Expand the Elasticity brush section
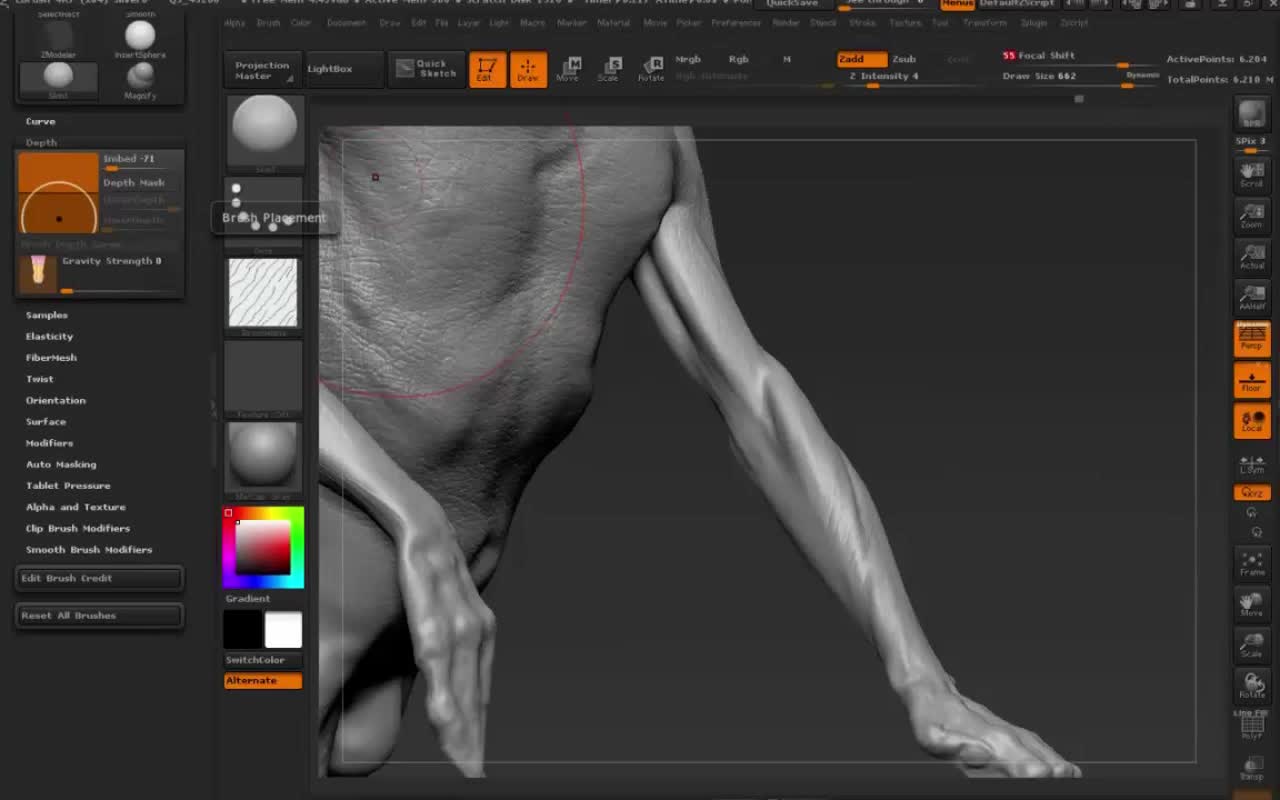 [49, 337]
